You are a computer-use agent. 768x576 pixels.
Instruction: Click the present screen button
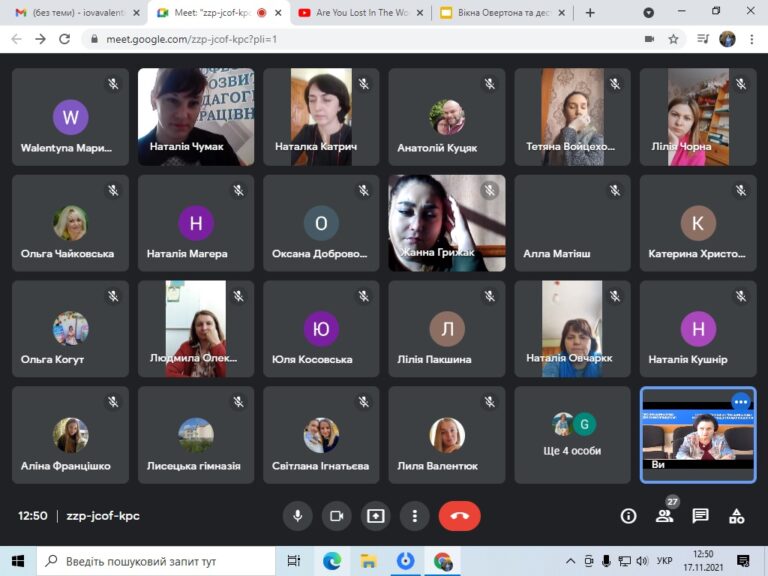tap(376, 516)
